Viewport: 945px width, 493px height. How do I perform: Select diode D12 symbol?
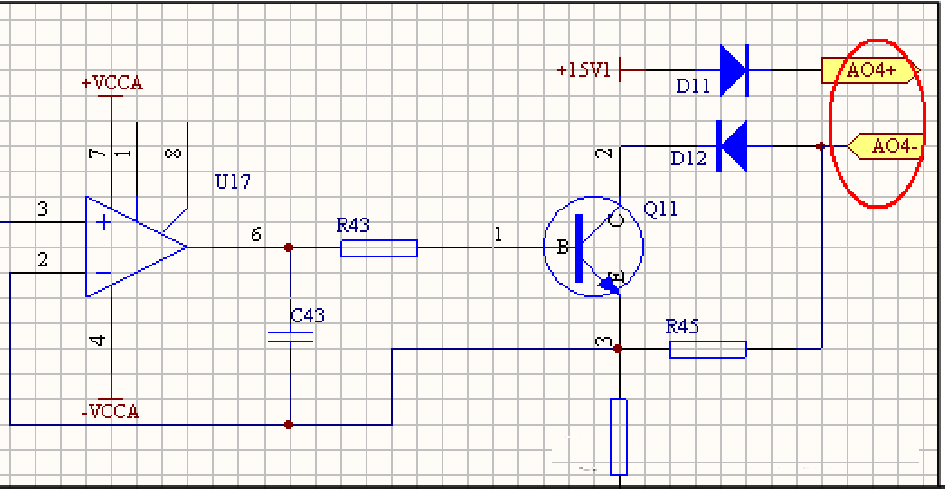click(733, 146)
